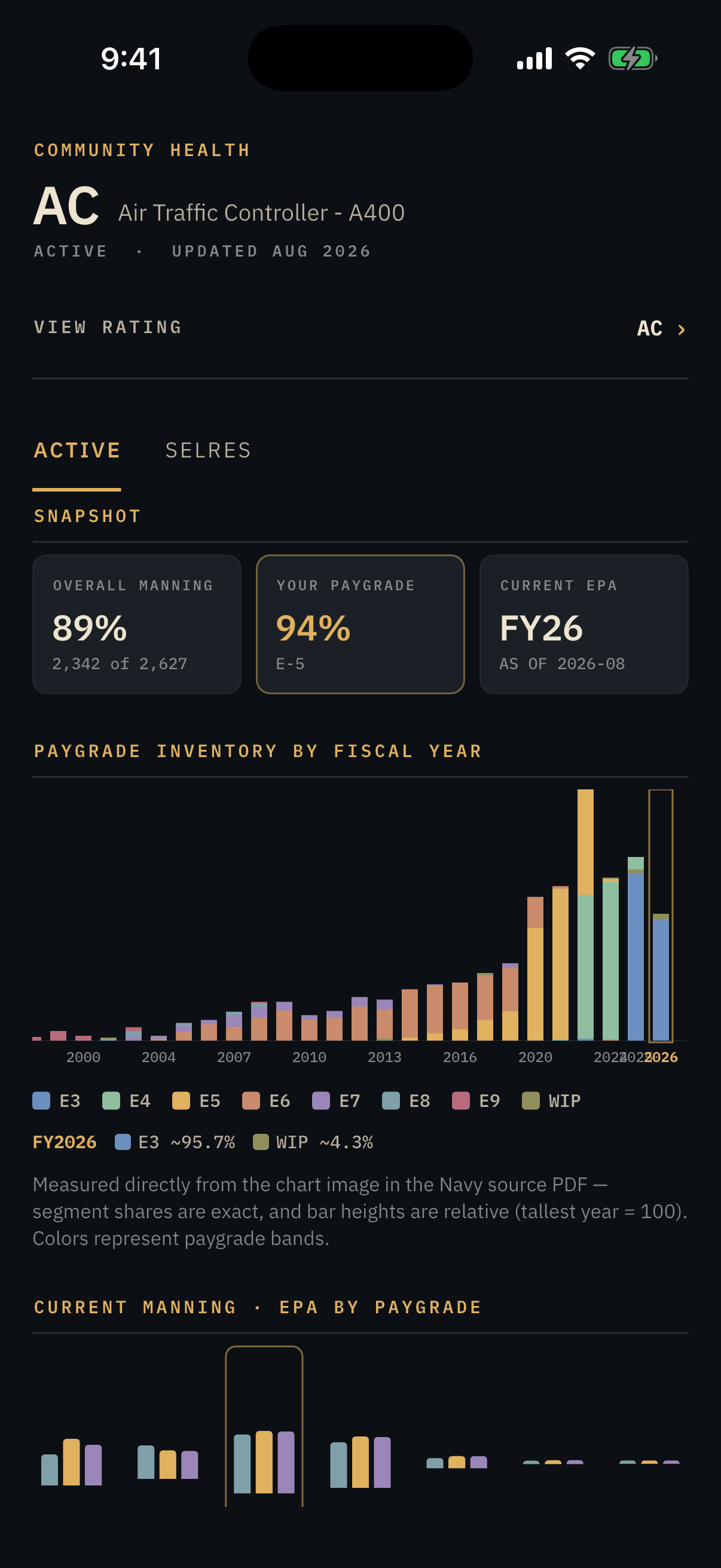Open the Current EPA FY26 card

583,624
